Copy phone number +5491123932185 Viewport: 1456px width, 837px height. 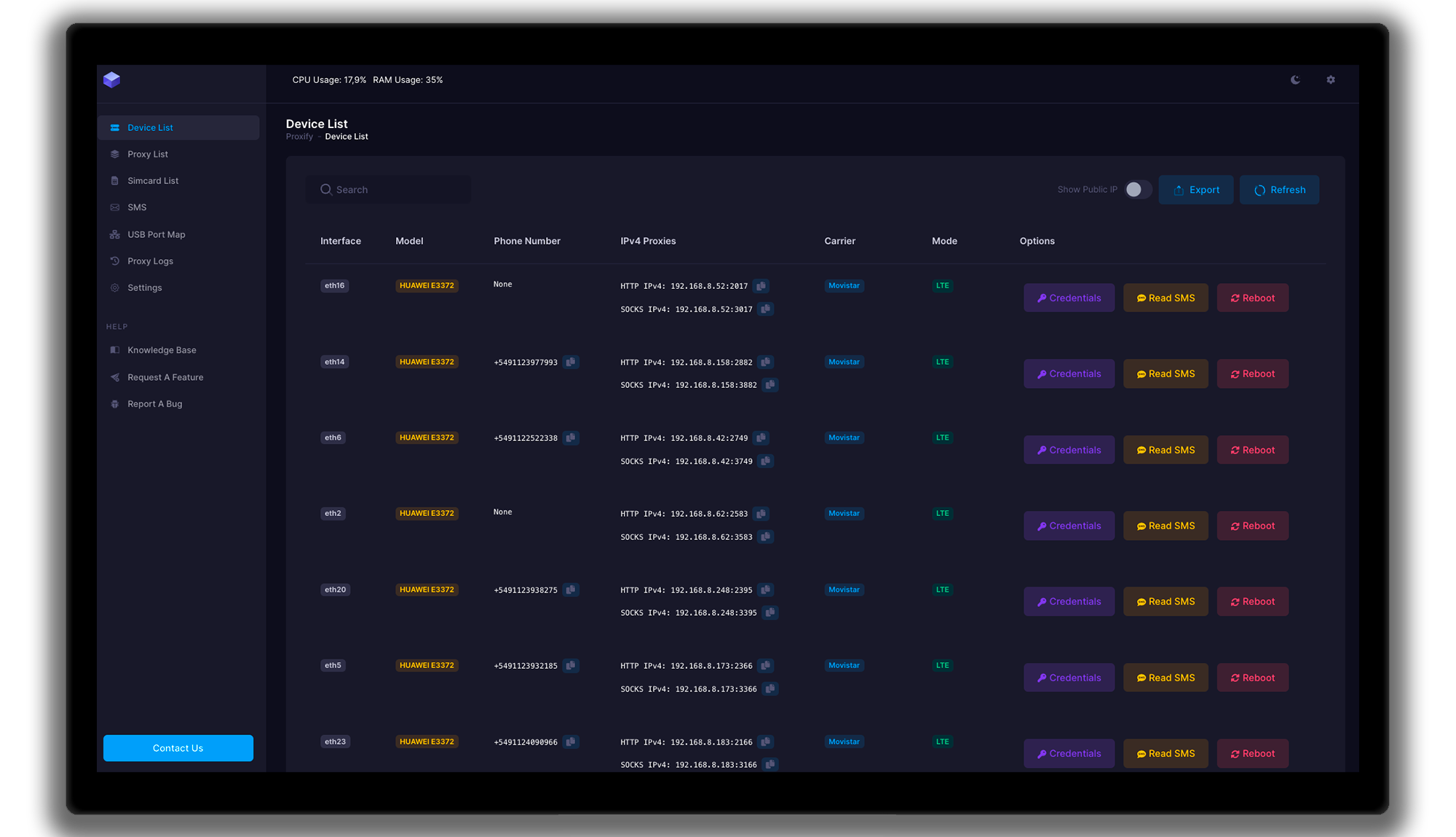click(571, 665)
